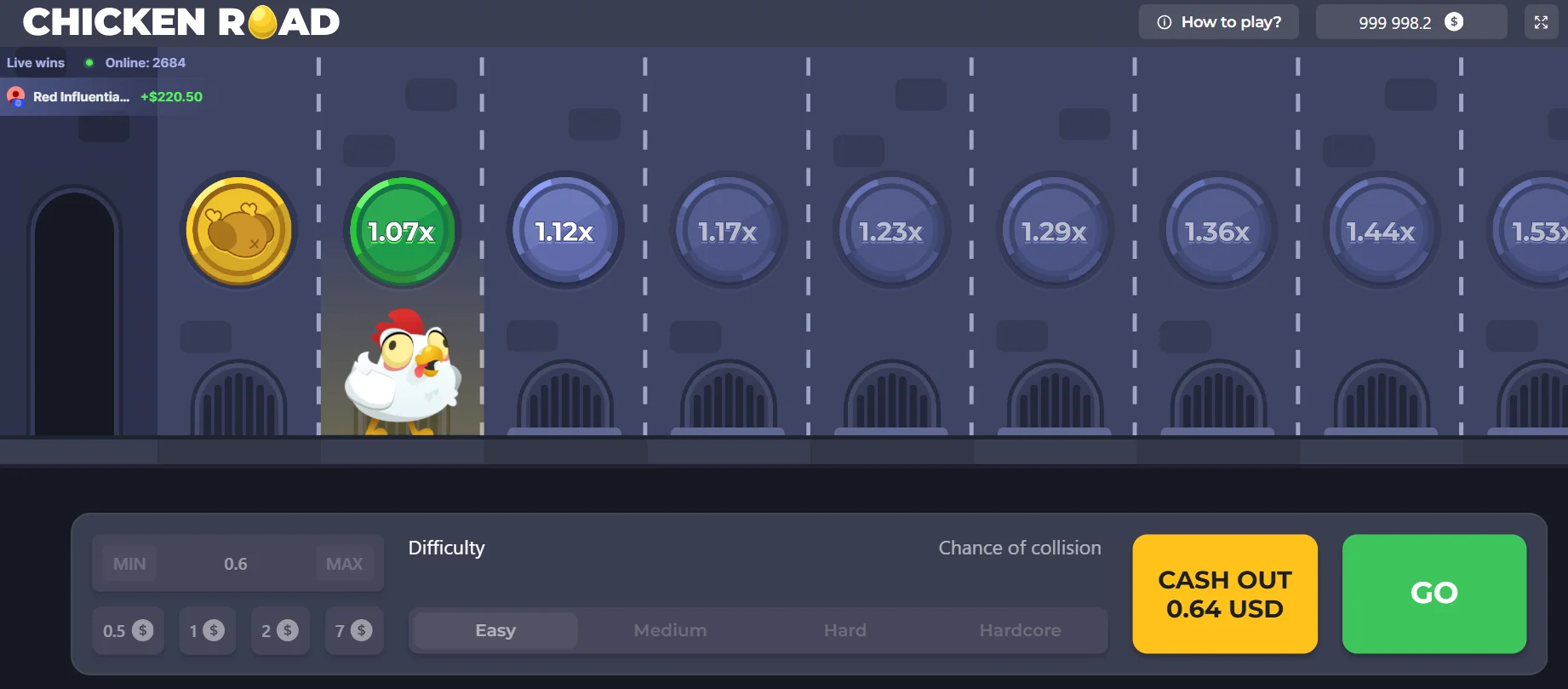Select the 1.36x multiplier coin

pyautogui.click(x=1218, y=231)
